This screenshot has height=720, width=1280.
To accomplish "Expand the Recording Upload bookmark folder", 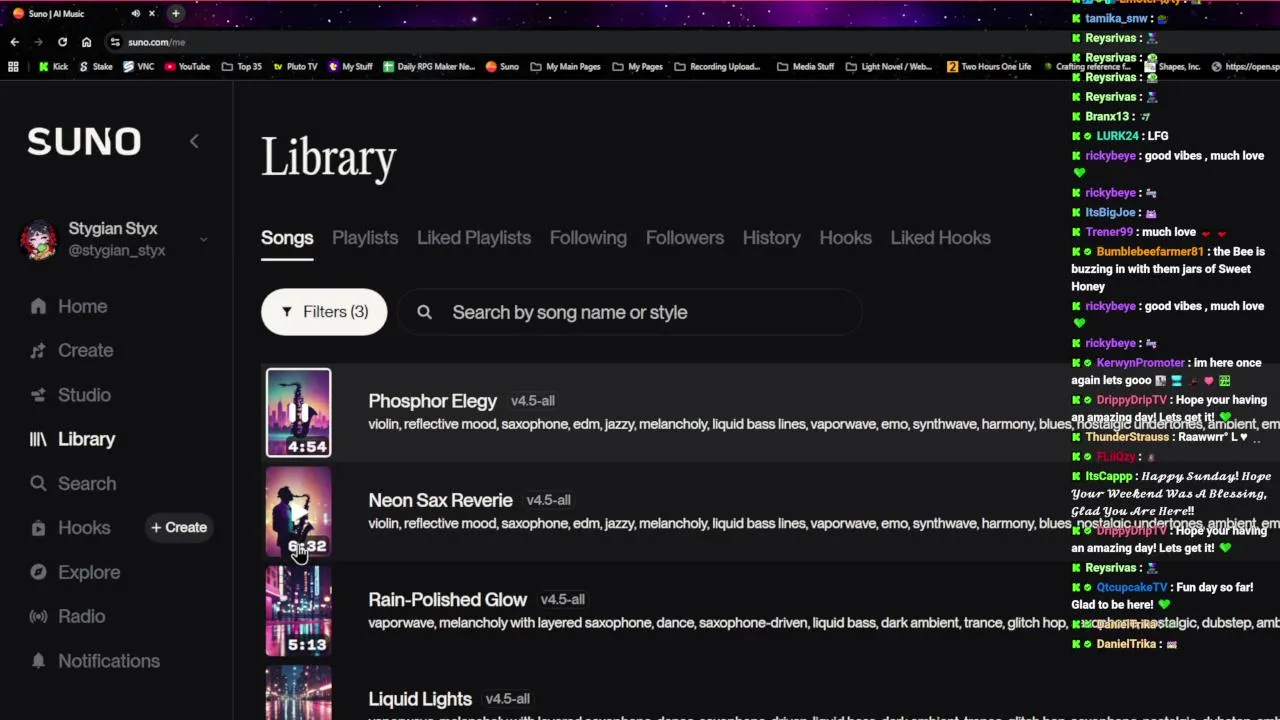I will (717, 67).
